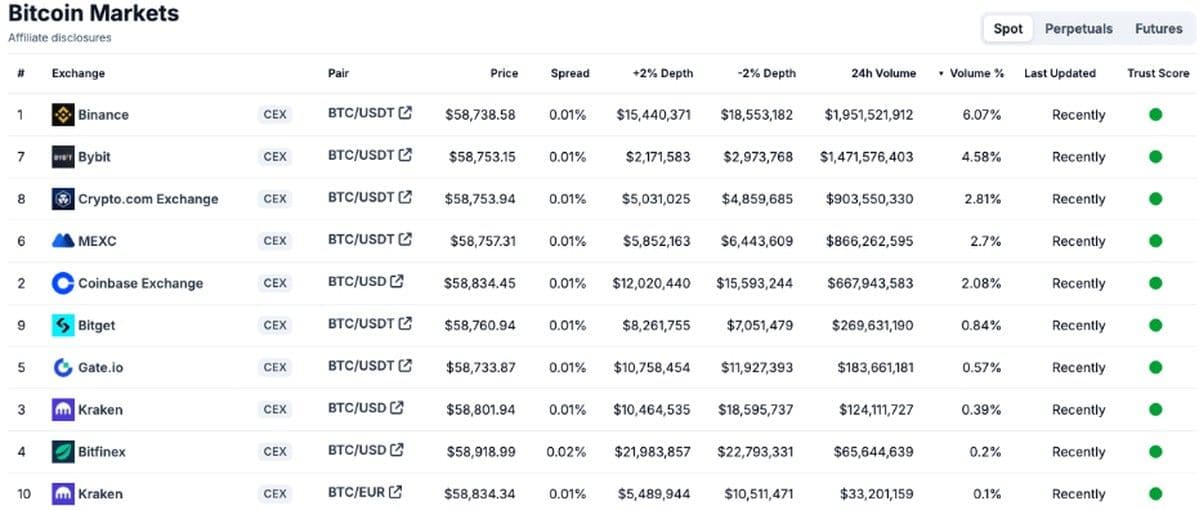Click the Bitget exchange logo
Screen dimensions: 1199x510
[x=63, y=325]
